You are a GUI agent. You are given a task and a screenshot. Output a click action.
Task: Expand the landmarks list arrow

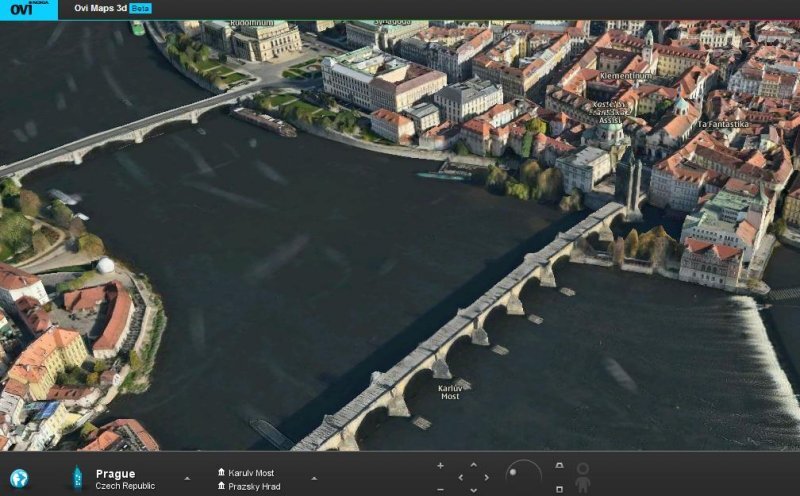tap(314, 479)
